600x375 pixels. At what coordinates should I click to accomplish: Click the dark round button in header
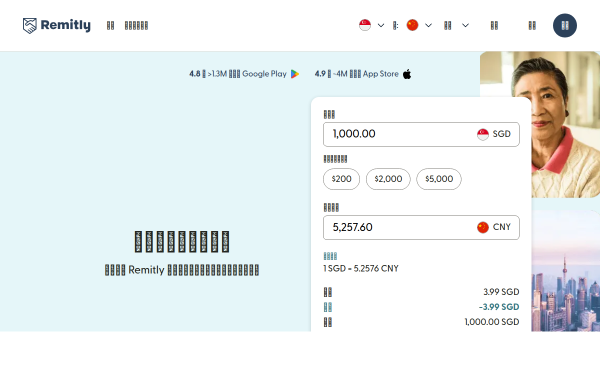click(565, 26)
